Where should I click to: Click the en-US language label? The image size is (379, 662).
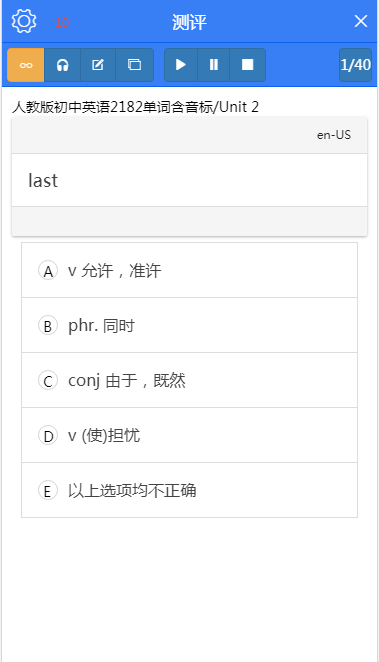coord(334,135)
